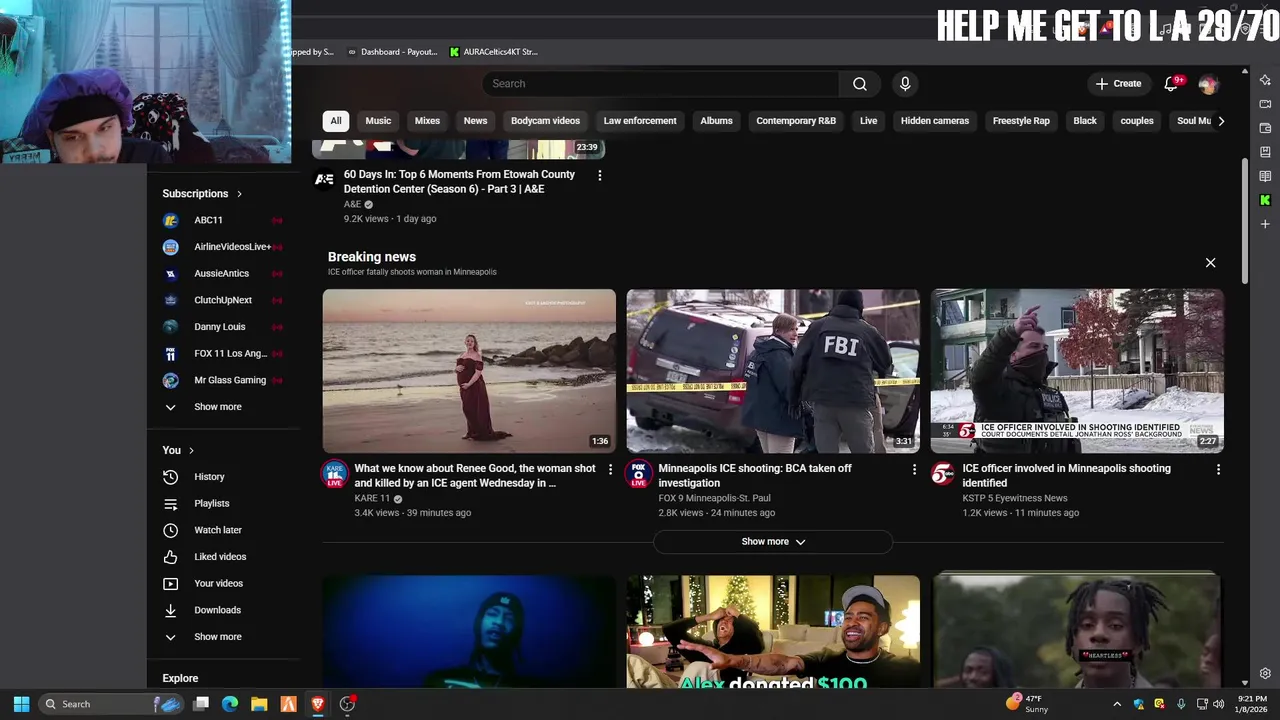Open Bookmarks sidebar panel icon
1280x720 pixels.
pos(1265,152)
